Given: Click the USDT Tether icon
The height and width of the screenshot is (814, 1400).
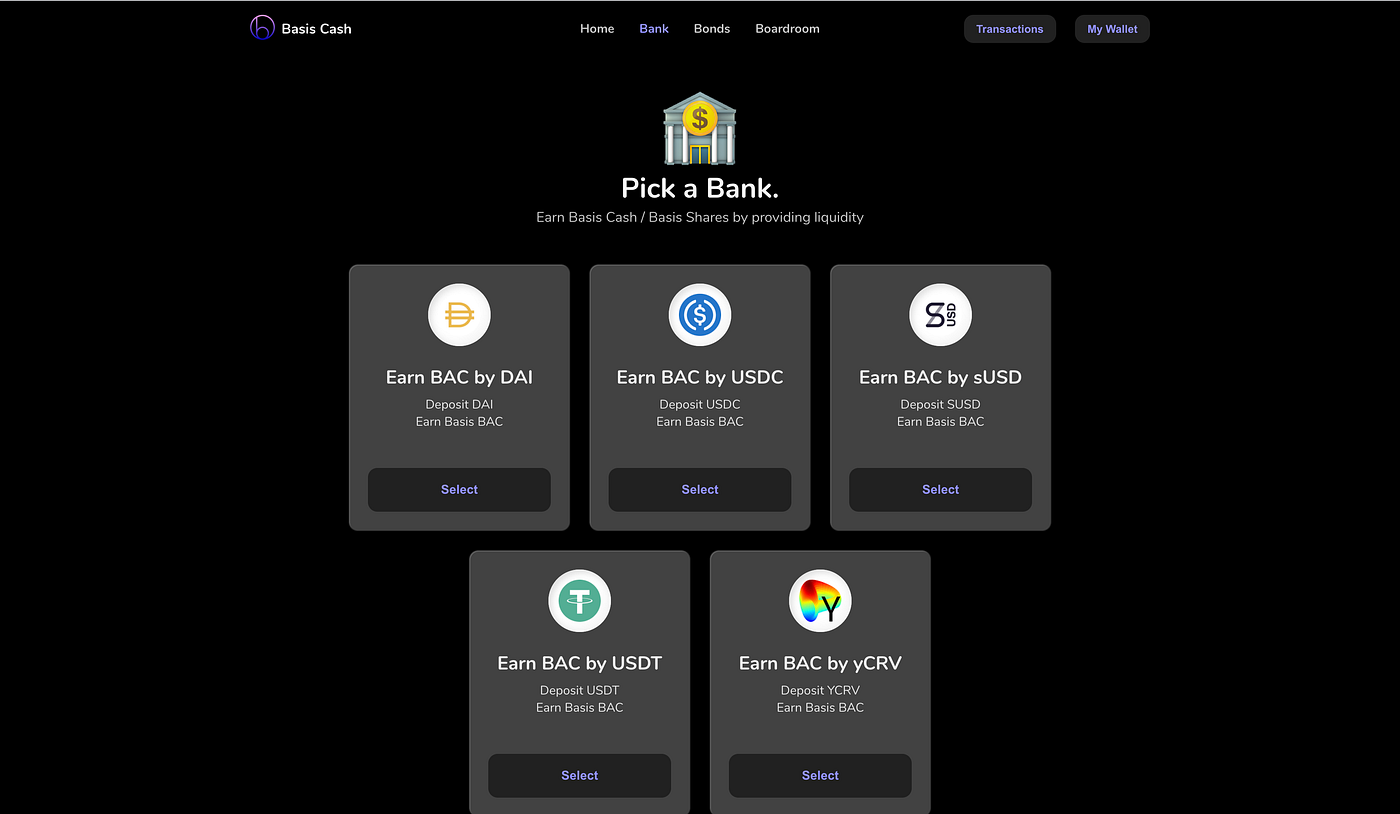Looking at the screenshot, I should tap(580, 601).
